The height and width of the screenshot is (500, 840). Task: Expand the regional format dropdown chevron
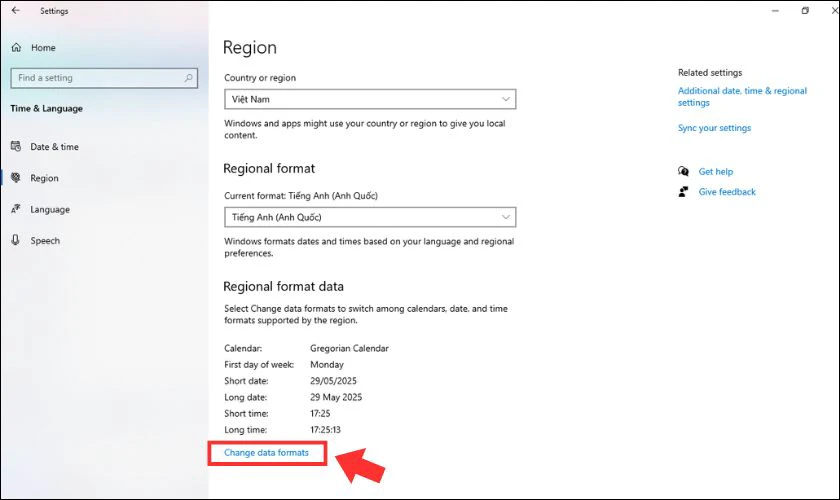pyautogui.click(x=505, y=217)
